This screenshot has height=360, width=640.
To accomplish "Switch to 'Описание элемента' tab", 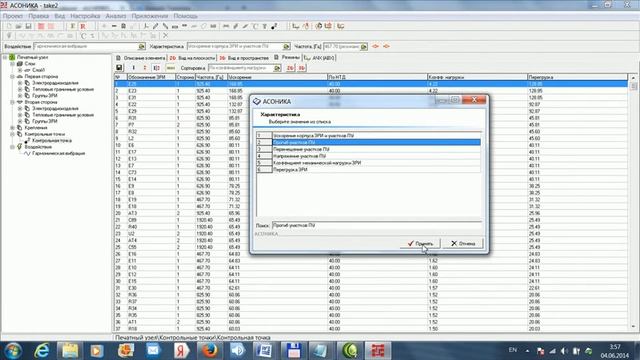I will [x=141, y=58].
